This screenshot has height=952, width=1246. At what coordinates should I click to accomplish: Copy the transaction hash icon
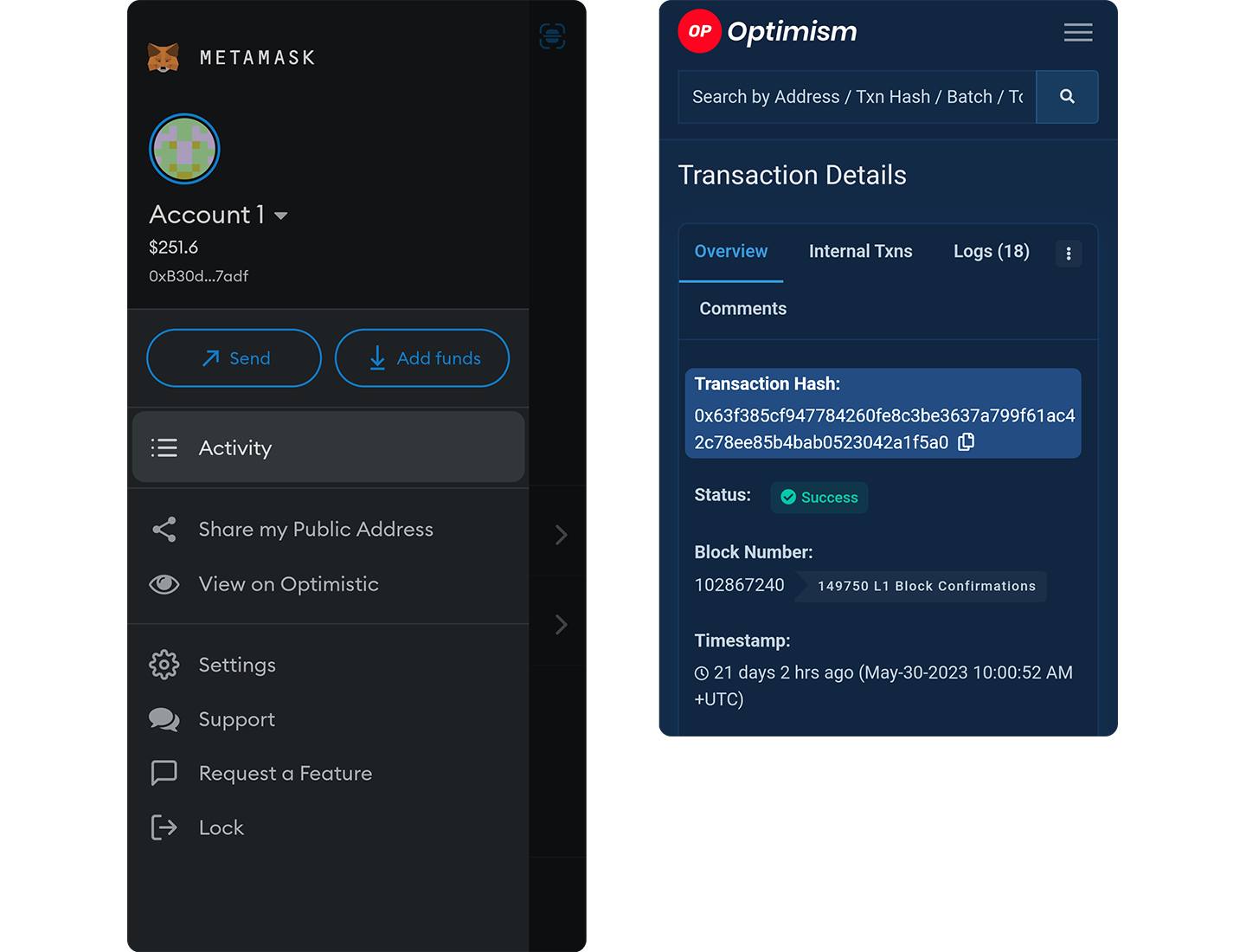click(x=967, y=442)
